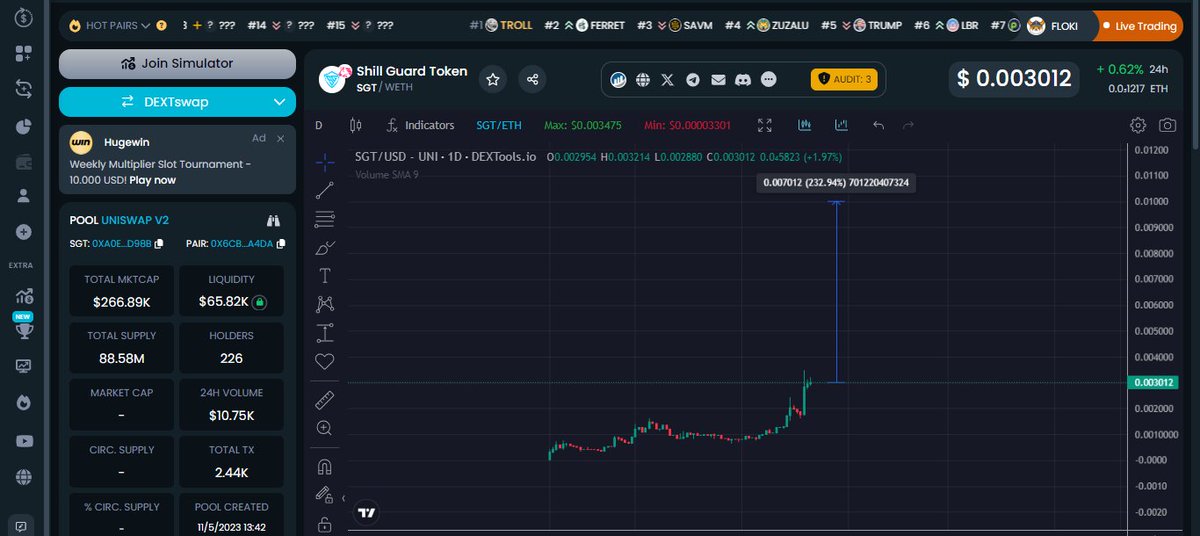Open the chart patterns tool
Screen dimensions: 1200x536
[x=324, y=304]
